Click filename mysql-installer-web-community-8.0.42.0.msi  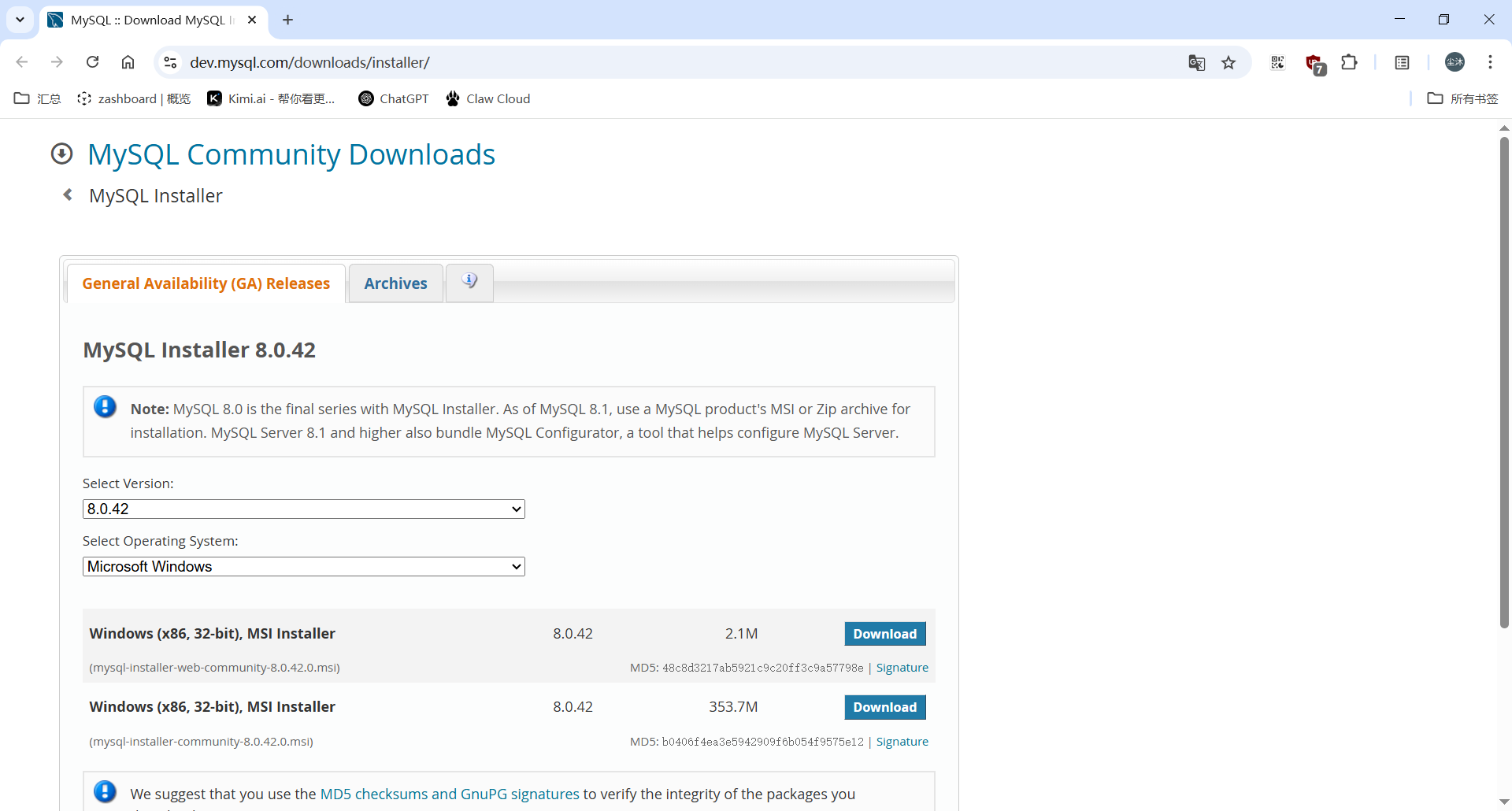215,668
